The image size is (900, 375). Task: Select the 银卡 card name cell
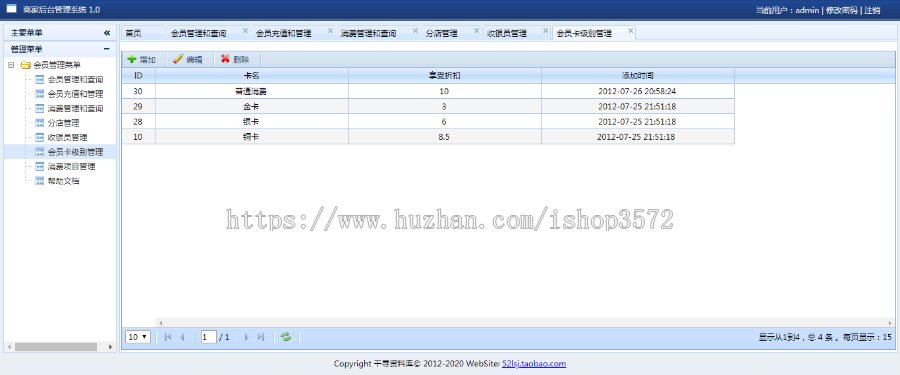coord(252,122)
